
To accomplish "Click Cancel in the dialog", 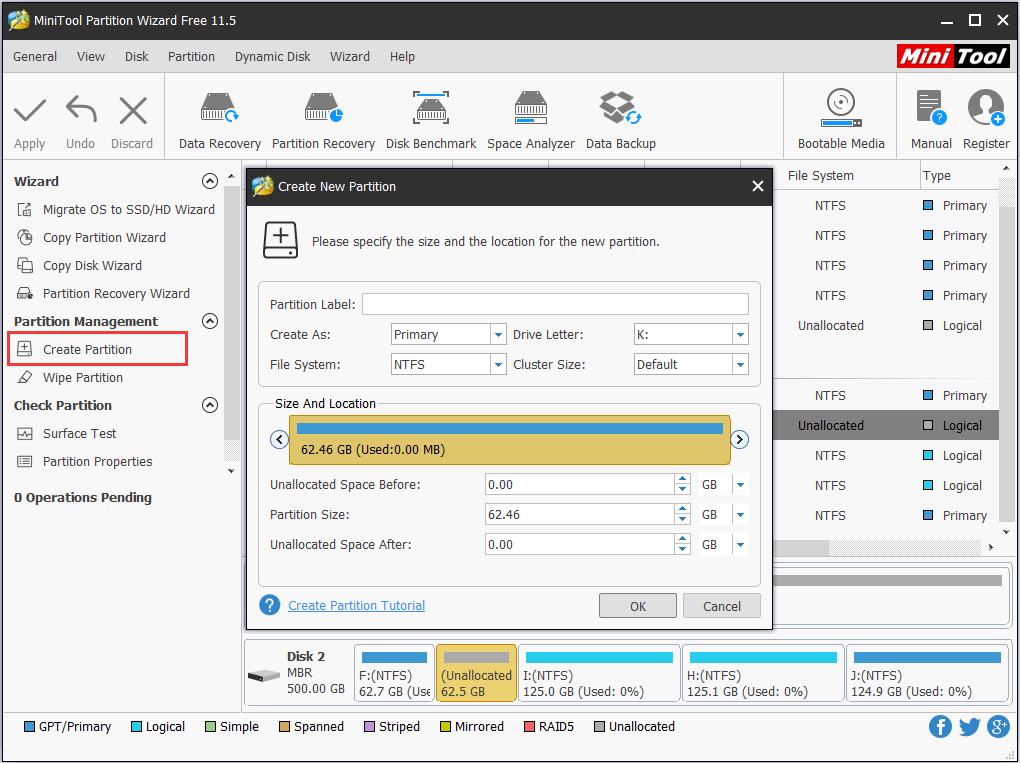I will point(721,606).
